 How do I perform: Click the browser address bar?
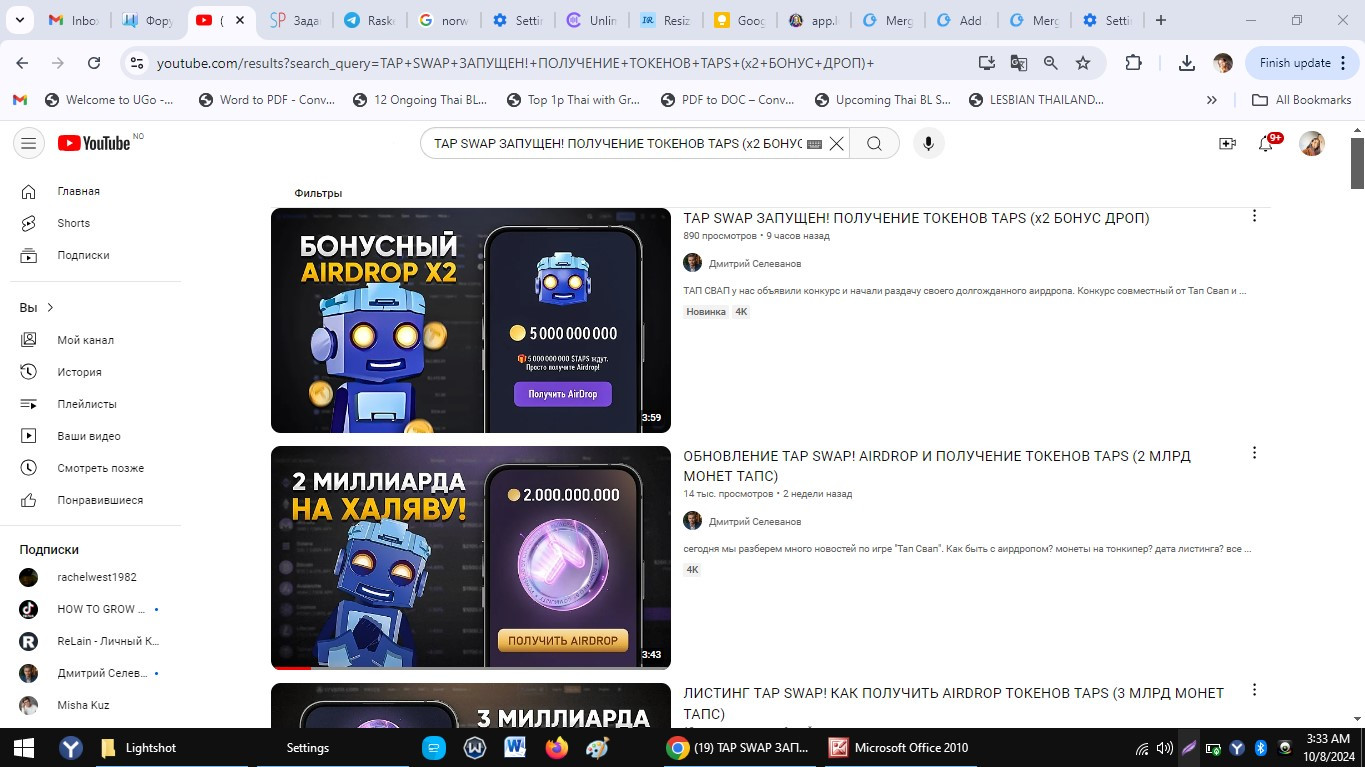(x=515, y=63)
